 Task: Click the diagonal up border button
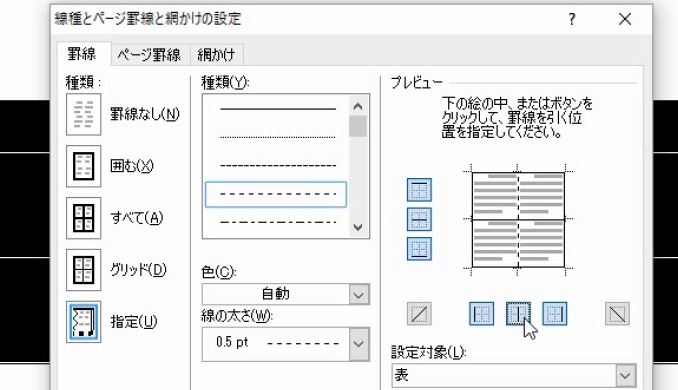(x=419, y=313)
